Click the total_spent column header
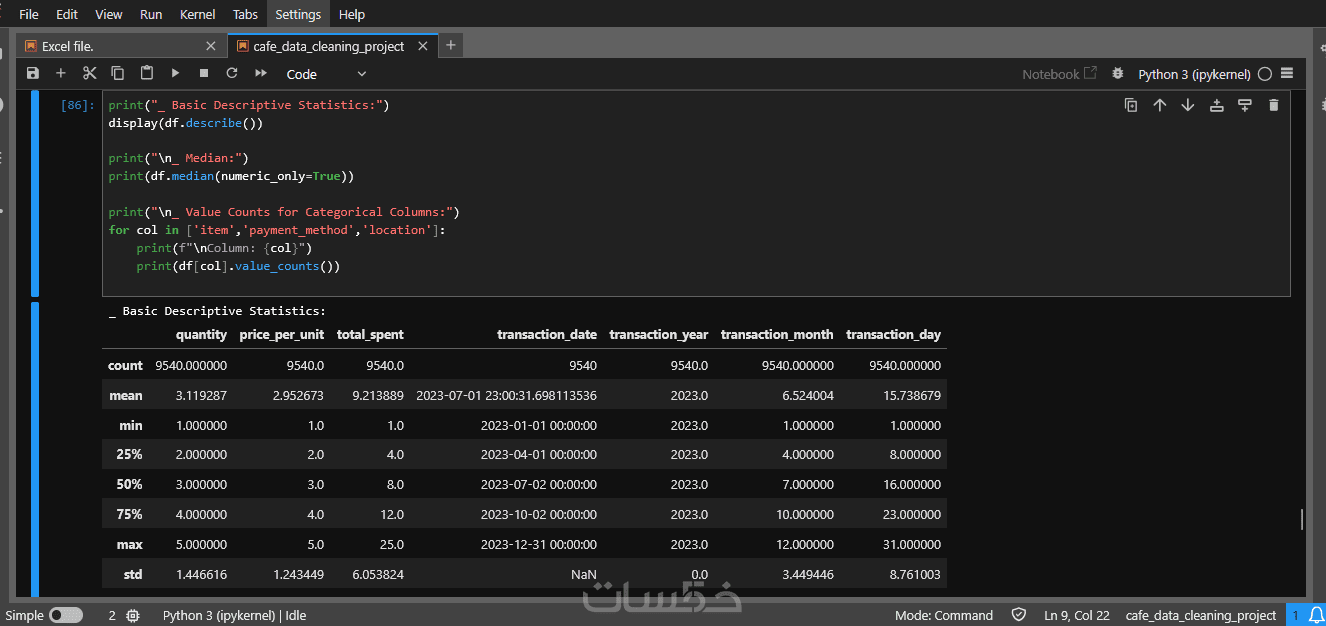The height and width of the screenshot is (626, 1326). point(370,335)
